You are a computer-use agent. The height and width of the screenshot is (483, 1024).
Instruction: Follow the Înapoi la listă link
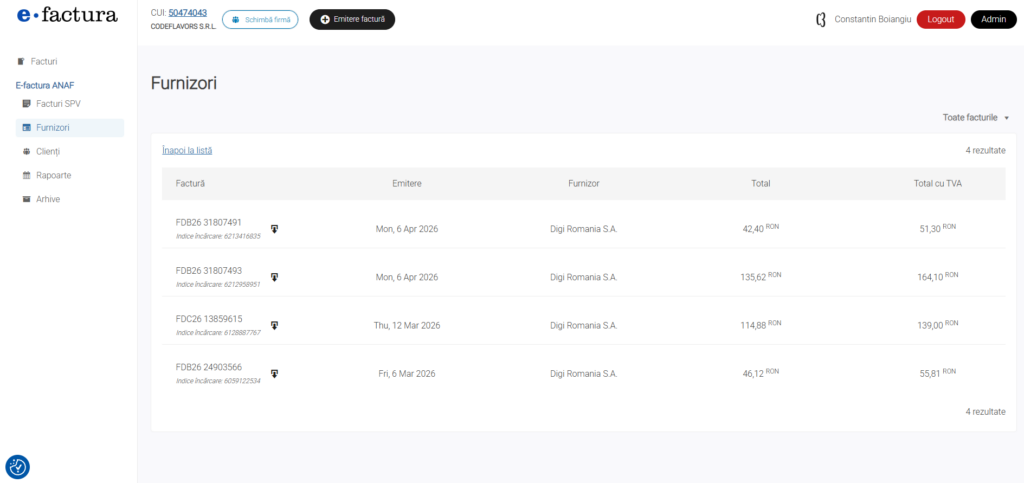click(187, 150)
